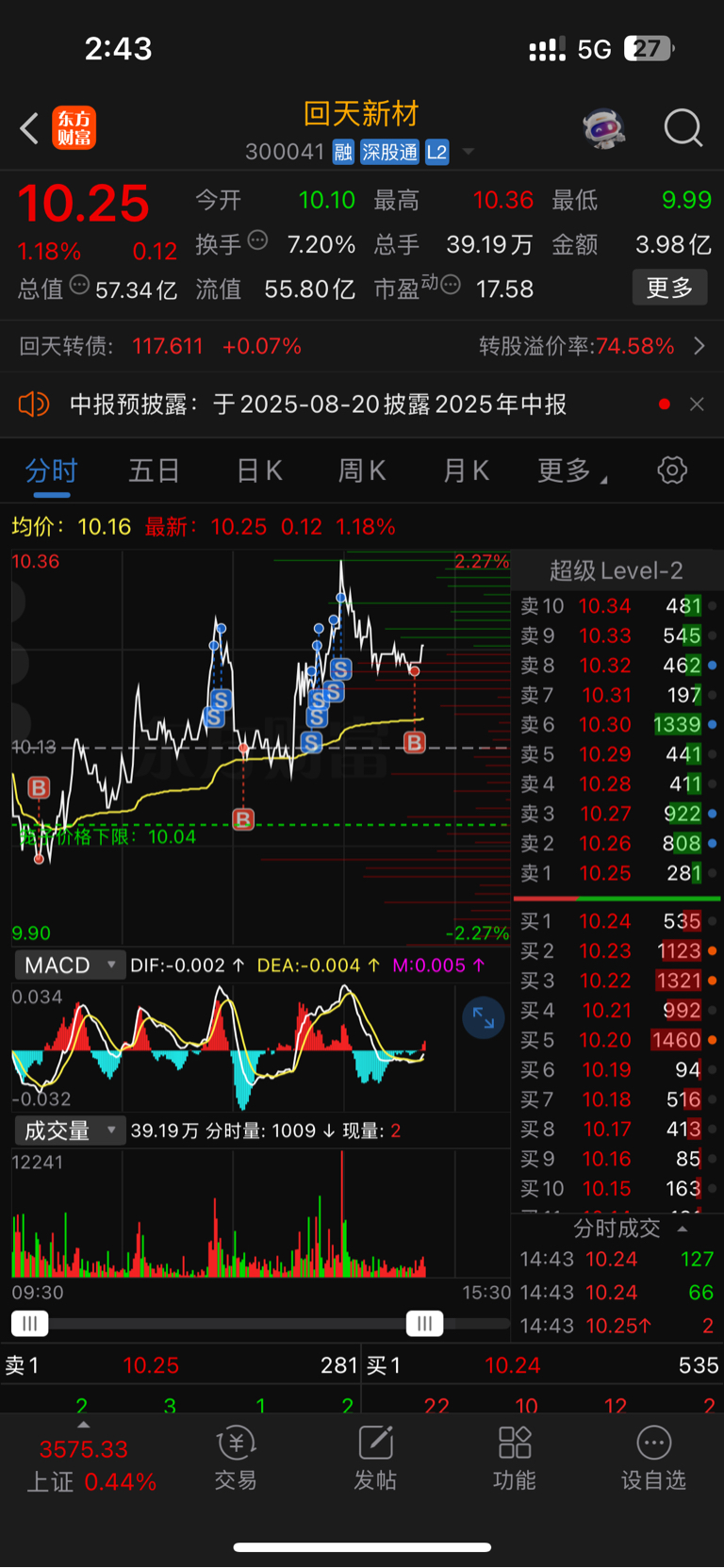Expand the 更多 chart period dropdown

571,470
